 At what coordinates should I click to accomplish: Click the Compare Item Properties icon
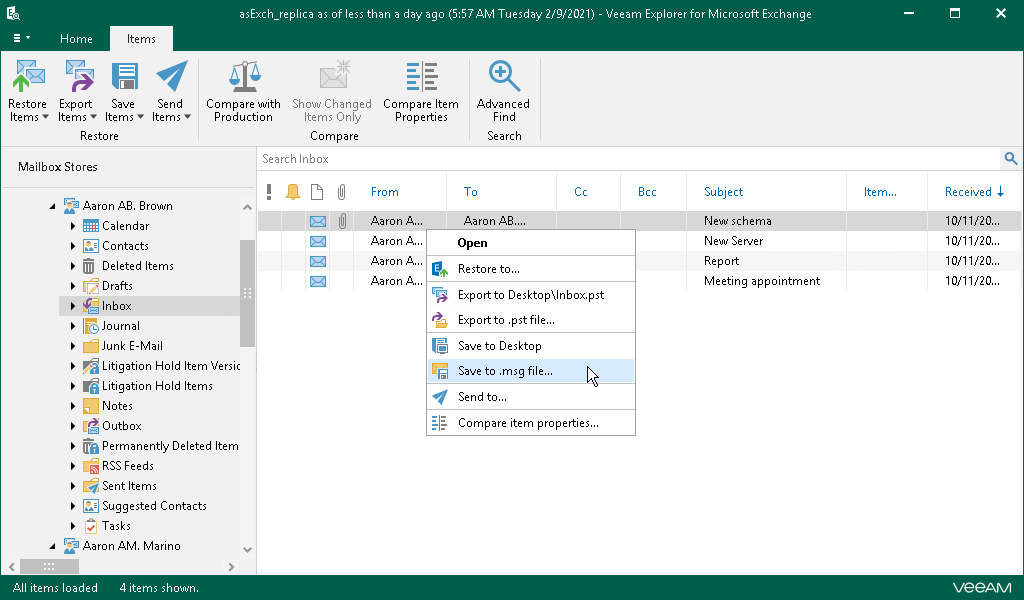[421, 78]
